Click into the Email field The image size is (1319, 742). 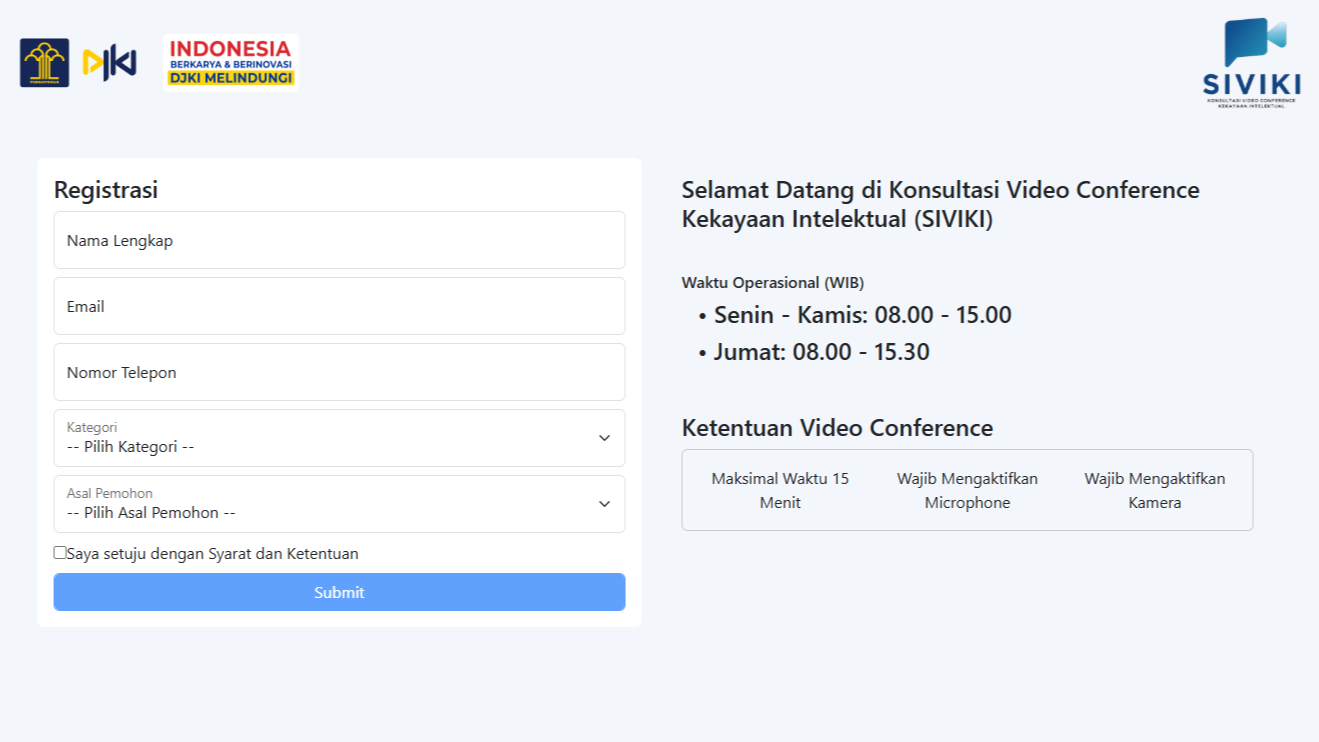pyautogui.click(x=339, y=306)
